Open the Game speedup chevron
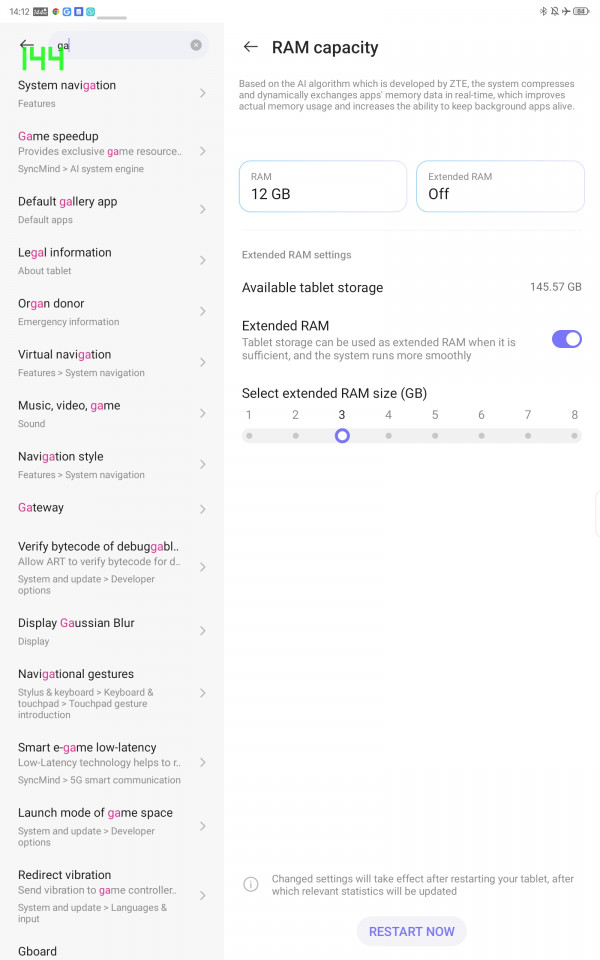This screenshot has width=600, height=960. click(x=203, y=151)
